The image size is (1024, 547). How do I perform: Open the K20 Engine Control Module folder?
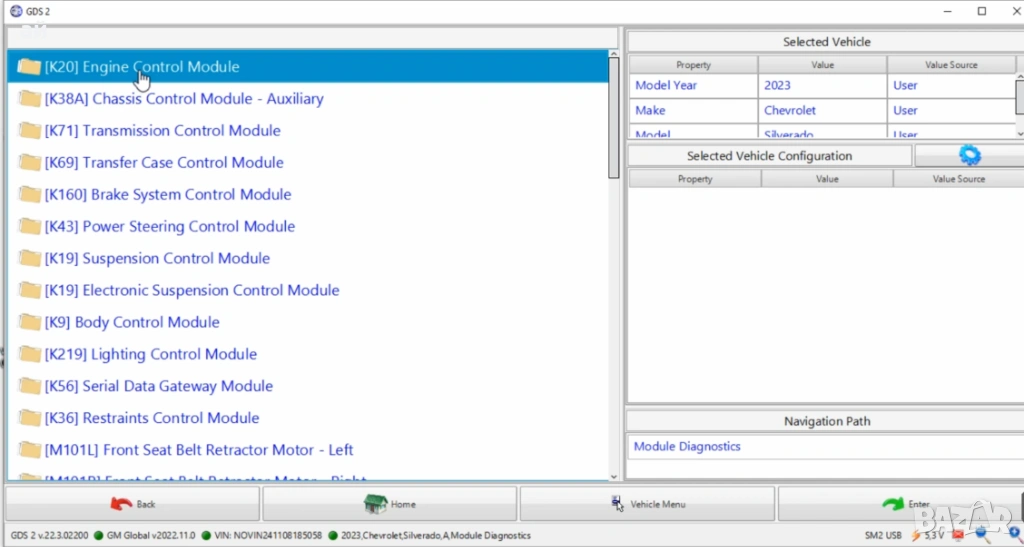tap(142, 67)
